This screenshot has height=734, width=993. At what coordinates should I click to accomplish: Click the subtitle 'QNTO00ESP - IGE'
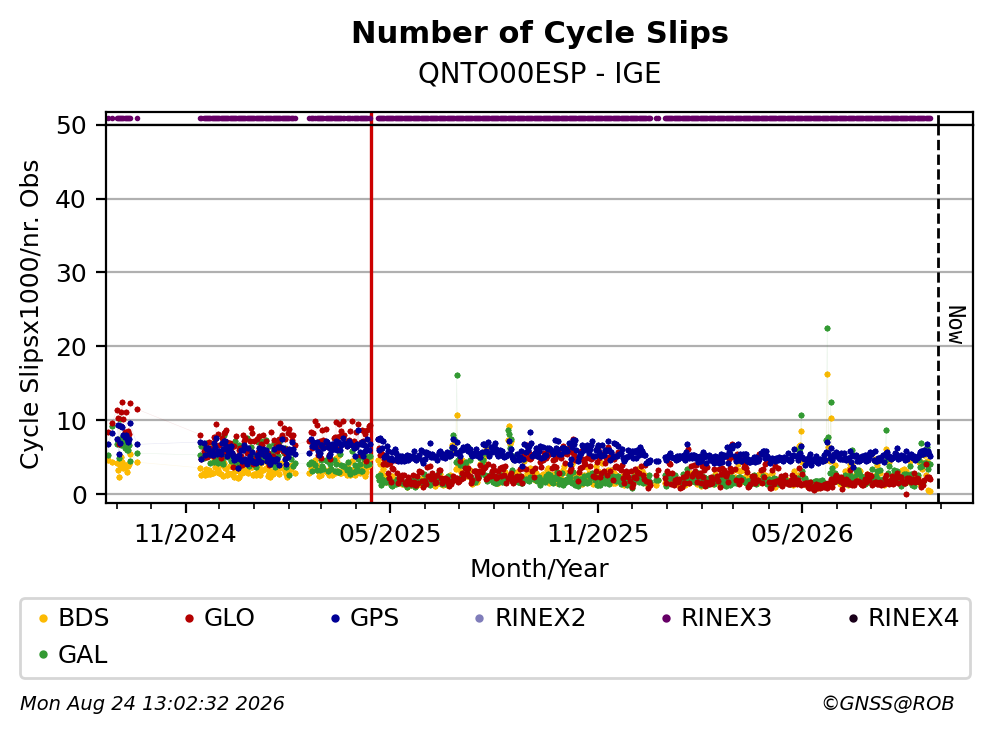540,74
